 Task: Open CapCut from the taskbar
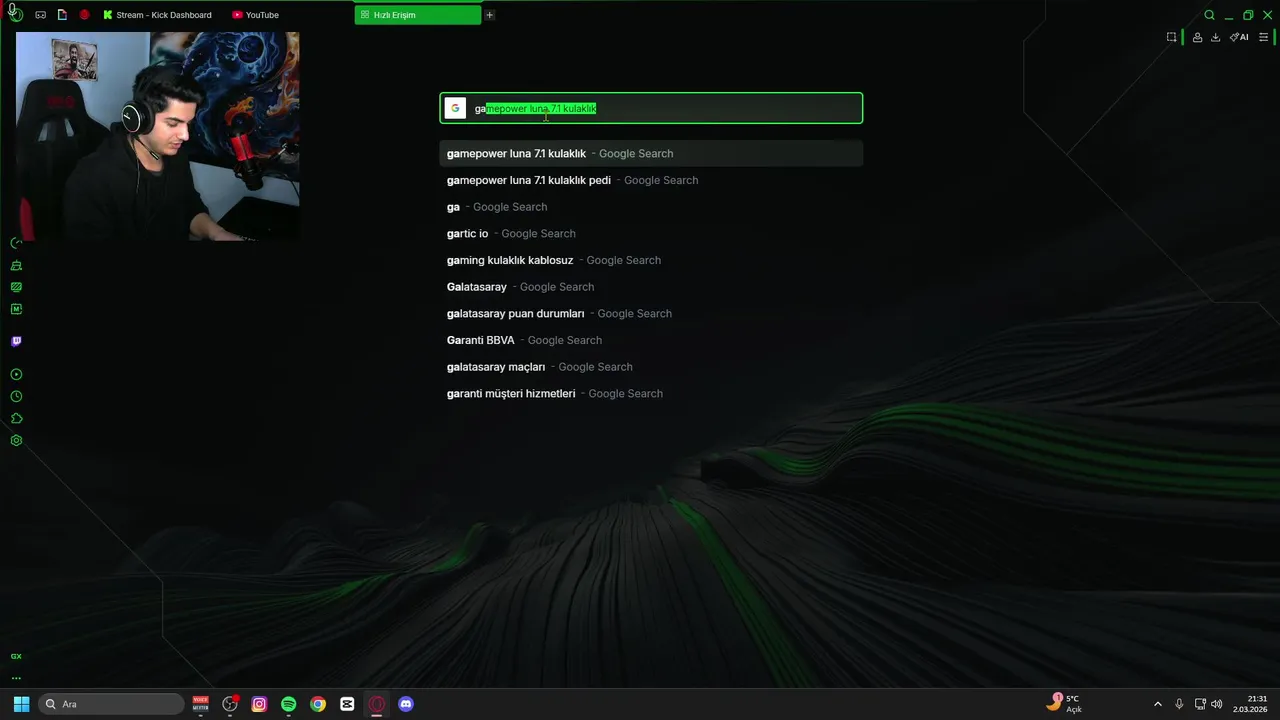point(347,704)
